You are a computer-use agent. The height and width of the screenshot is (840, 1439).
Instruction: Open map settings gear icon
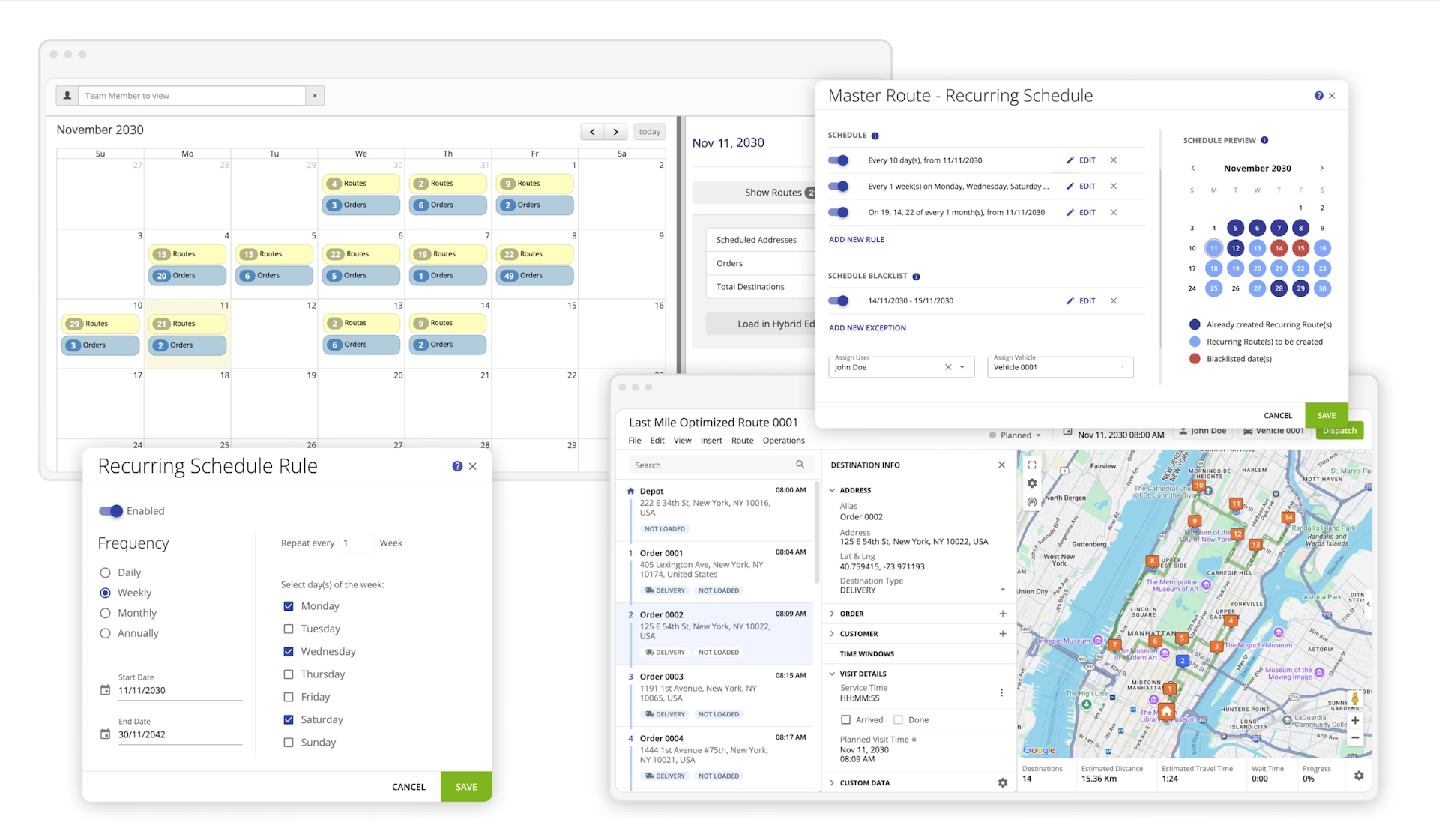1032,483
